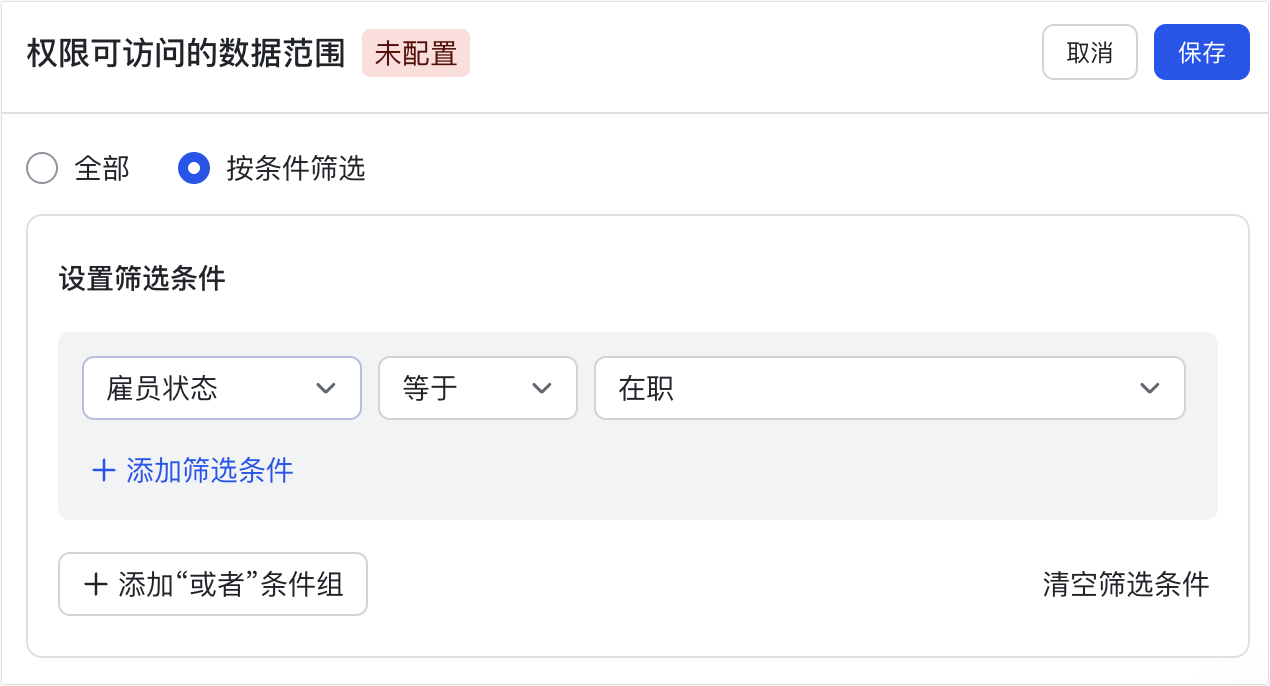Select the 按条件筛选 radio button
The width and height of the screenshot is (1270, 686).
(x=194, y=169)
